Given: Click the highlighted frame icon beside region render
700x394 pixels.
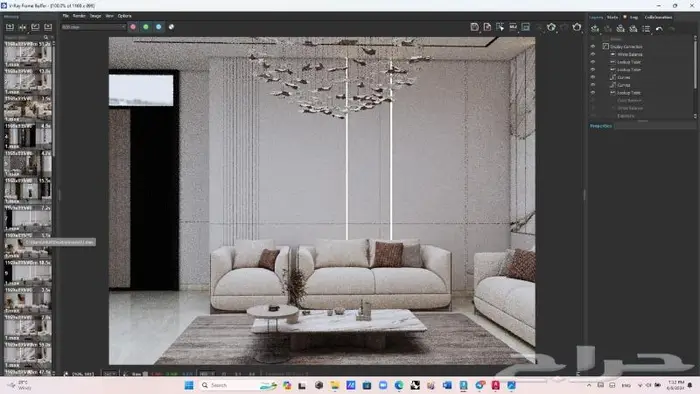Looking at the screenshot, I should [526, 27].
